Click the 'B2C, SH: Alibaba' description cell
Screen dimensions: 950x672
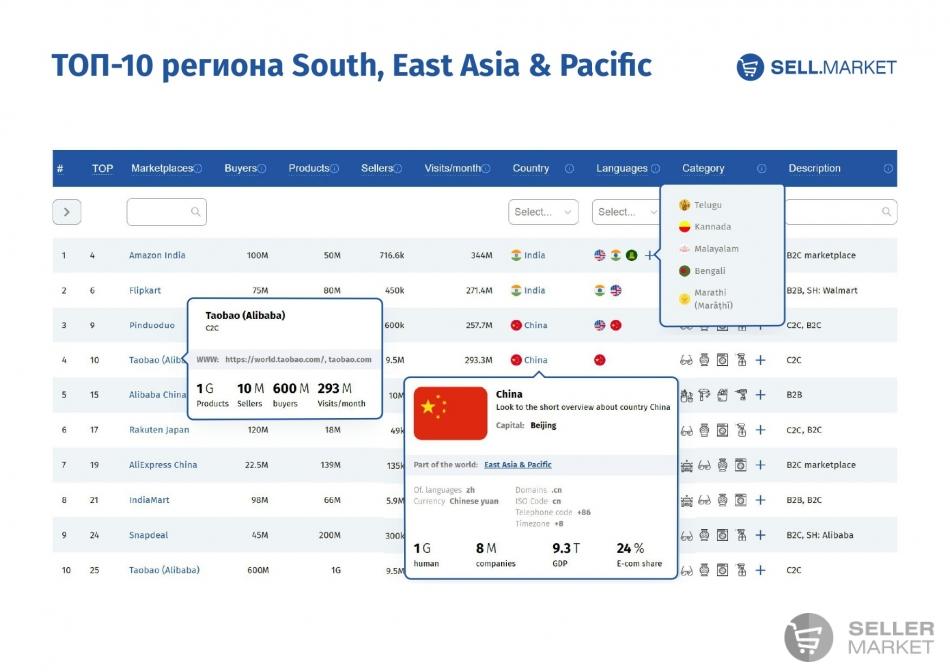[x=820, y=536]
